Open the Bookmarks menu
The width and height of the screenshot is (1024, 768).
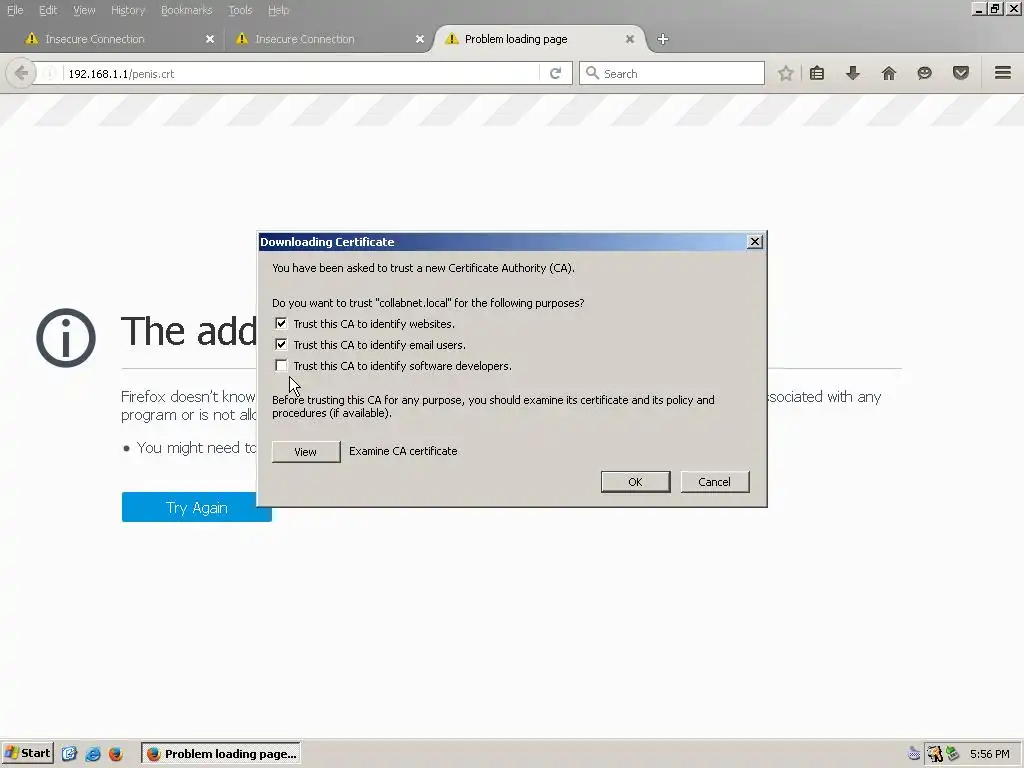point(186,10)
